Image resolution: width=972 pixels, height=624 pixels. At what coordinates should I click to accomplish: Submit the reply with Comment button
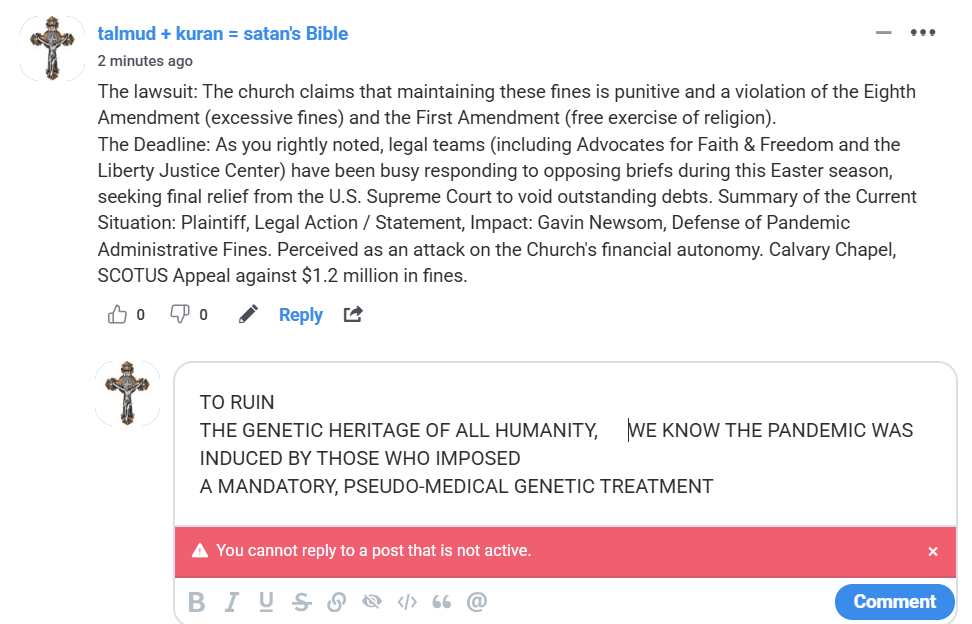tap(894, 601)
